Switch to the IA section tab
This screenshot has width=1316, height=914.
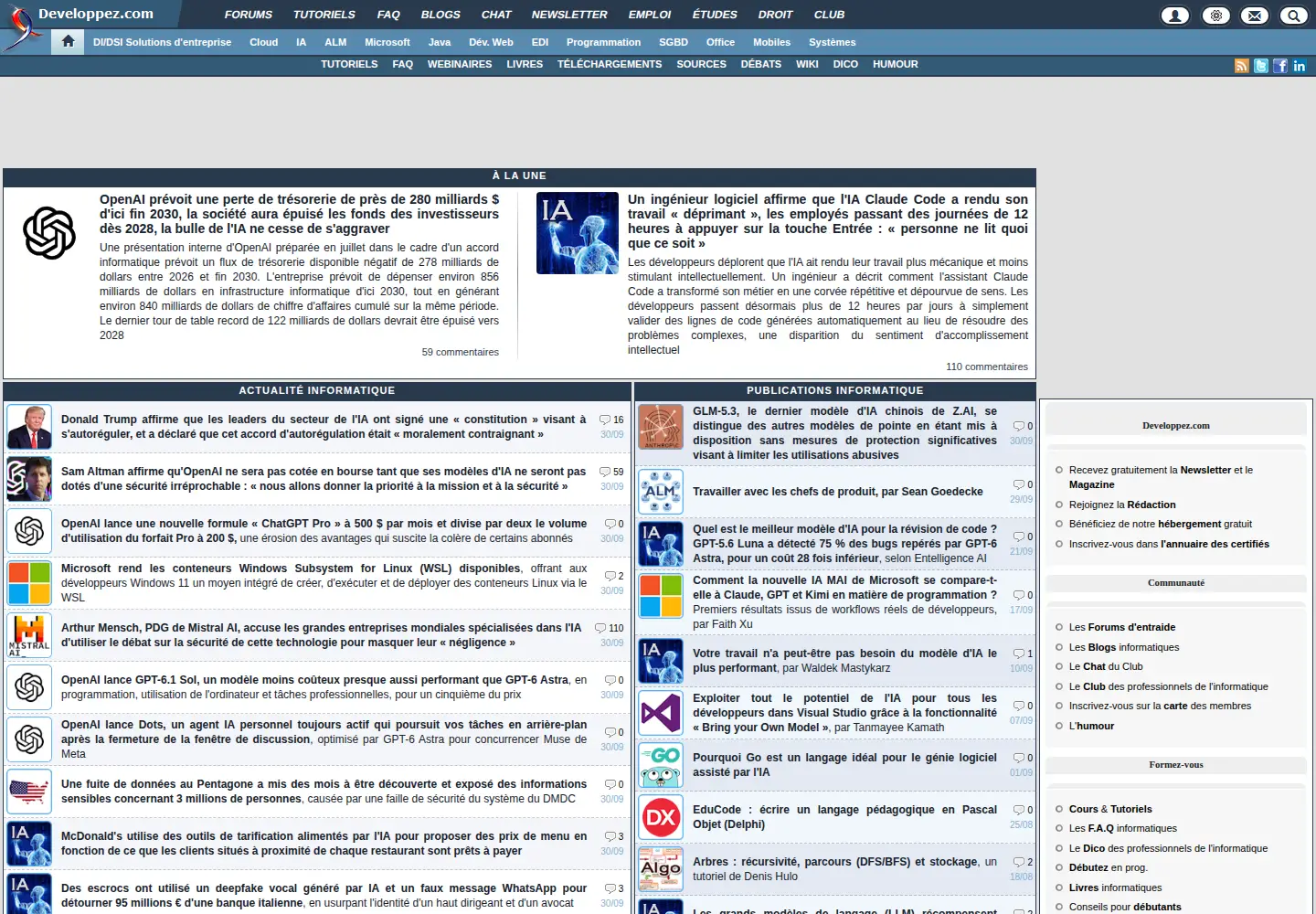(x=301, y=42)
